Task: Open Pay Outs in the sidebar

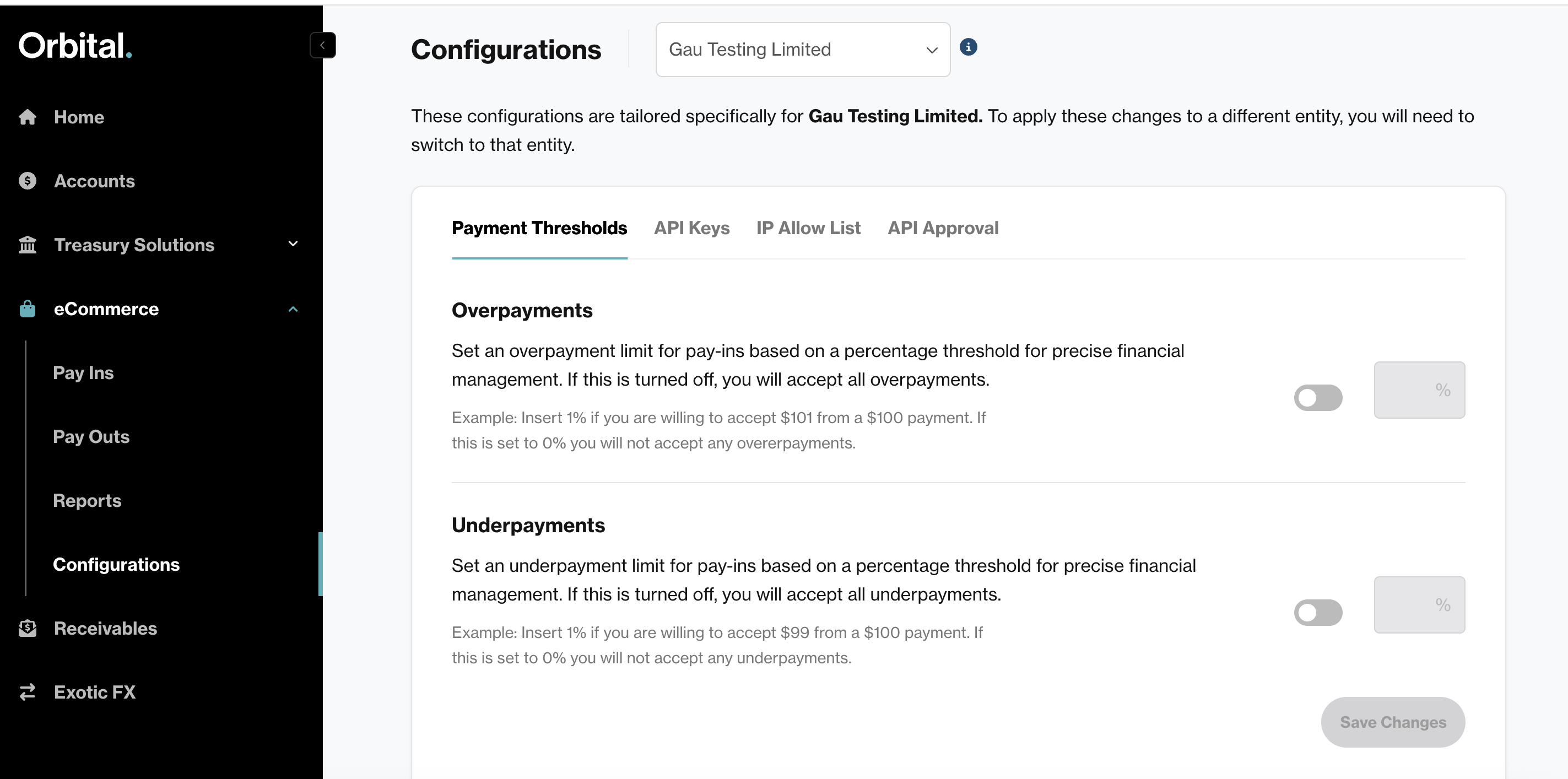Action: (x=91, y=436)
